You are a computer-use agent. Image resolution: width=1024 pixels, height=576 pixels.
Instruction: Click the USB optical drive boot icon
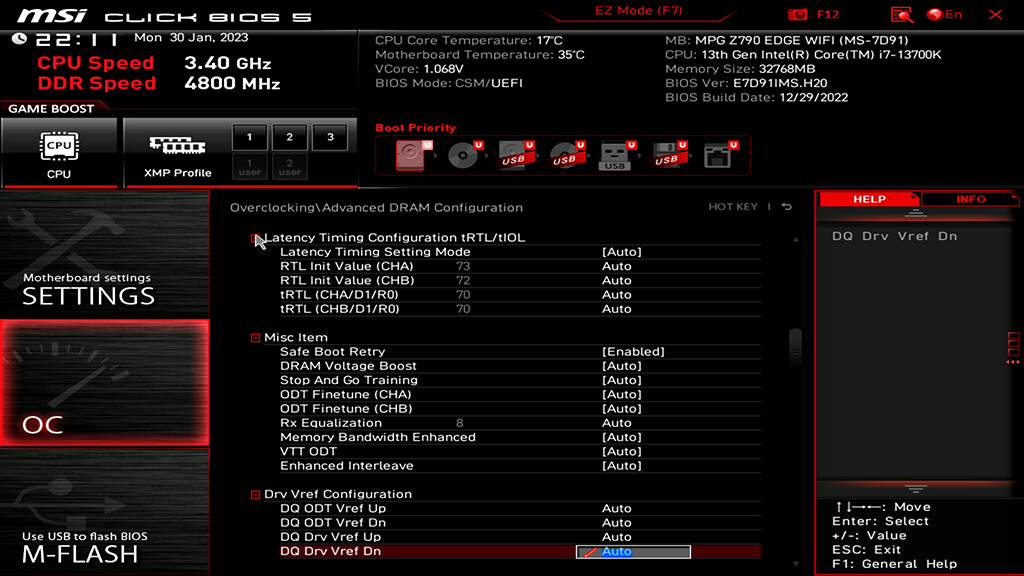(x=565, y=153)
